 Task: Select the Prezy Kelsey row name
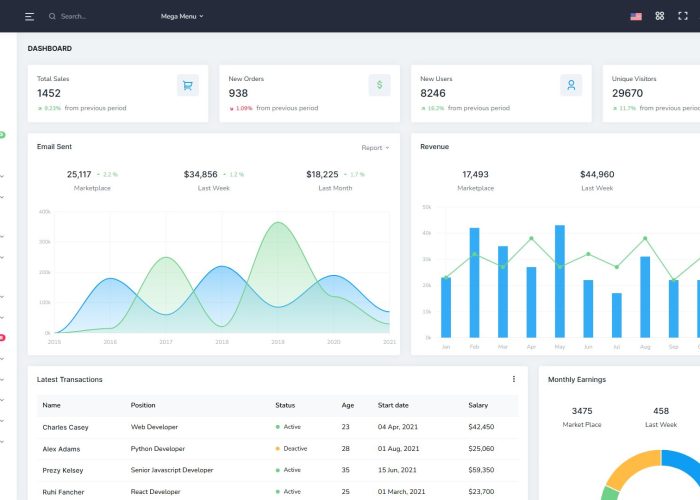tap(63, 471)
